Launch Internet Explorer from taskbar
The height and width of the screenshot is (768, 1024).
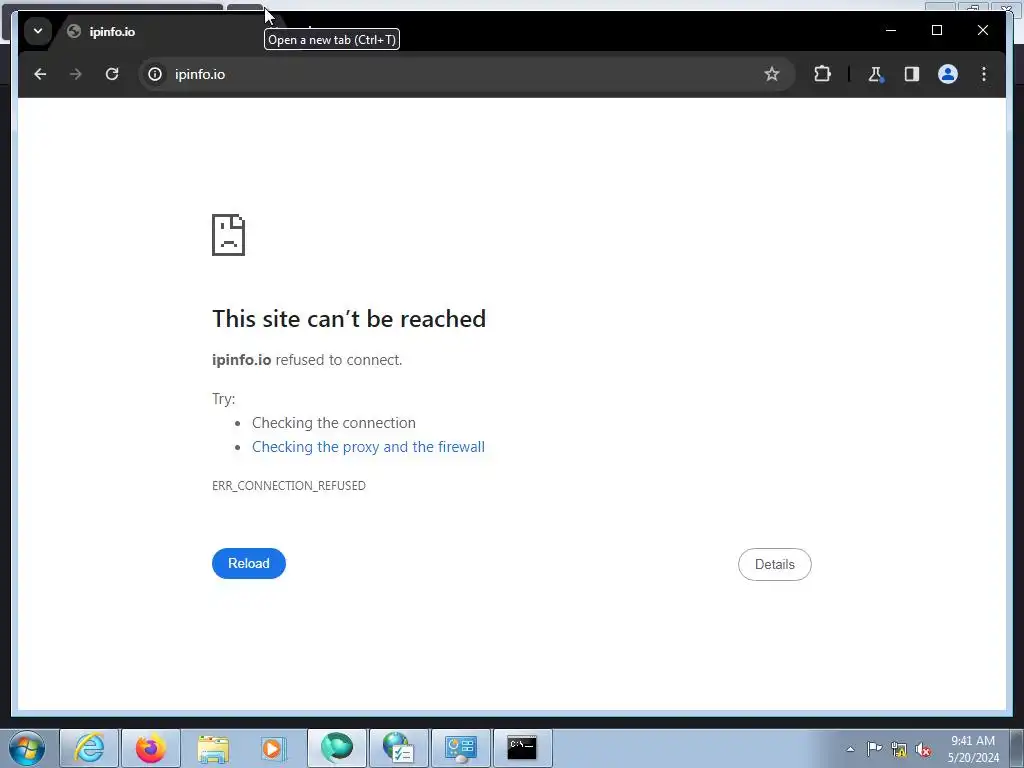tap(89, 748)
